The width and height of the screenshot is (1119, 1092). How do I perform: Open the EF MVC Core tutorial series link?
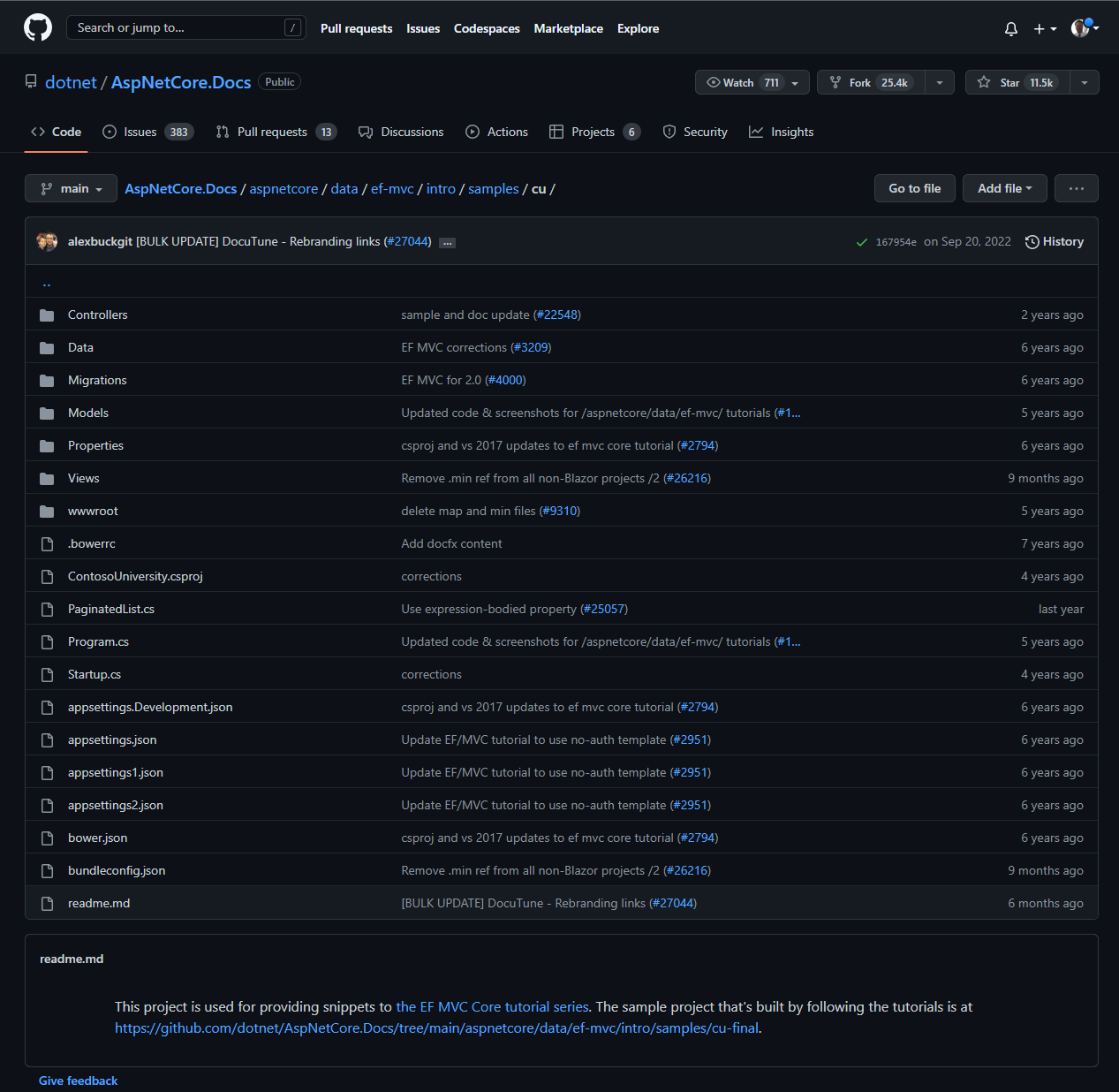coord(492,1006)
